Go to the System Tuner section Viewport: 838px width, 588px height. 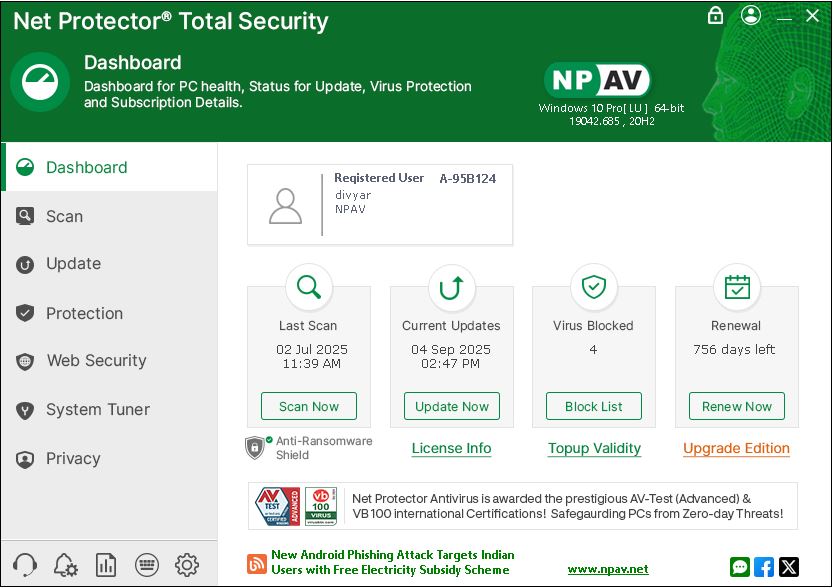[x=97, y=410]
